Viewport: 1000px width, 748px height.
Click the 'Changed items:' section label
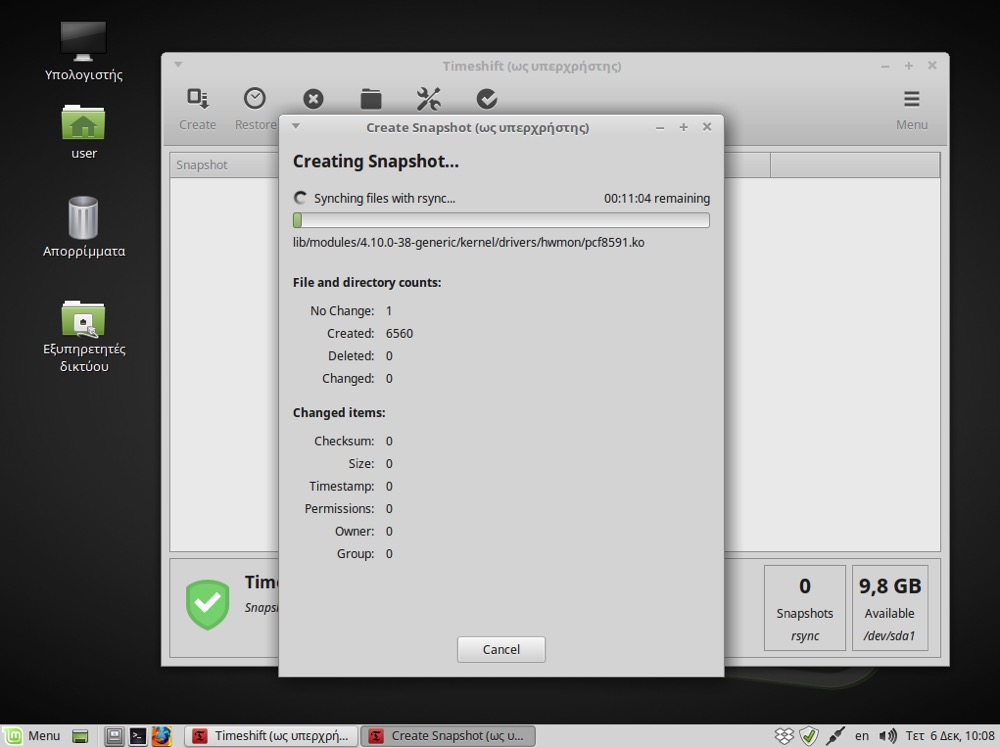coord(339,413)
